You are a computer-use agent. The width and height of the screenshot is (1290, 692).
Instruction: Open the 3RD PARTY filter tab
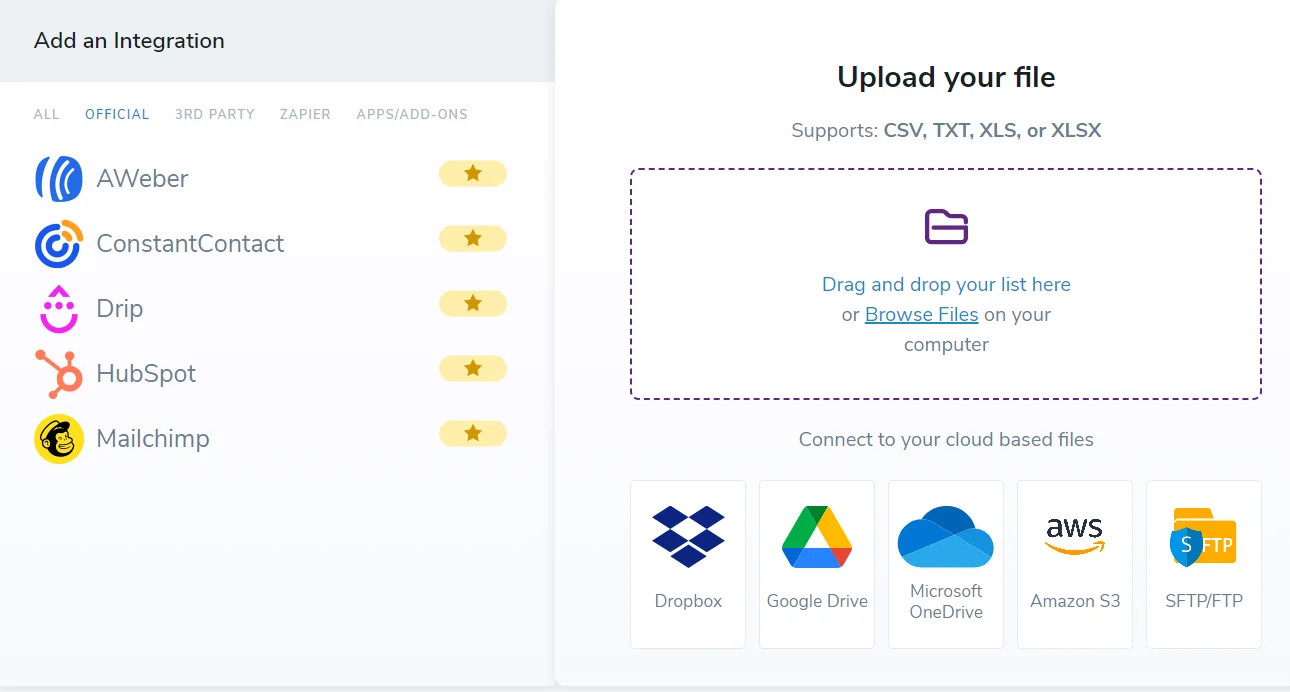(214, 114)
